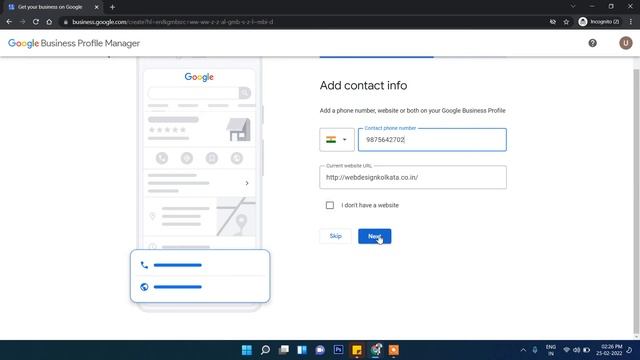Click the browser forward arrow

22,22
